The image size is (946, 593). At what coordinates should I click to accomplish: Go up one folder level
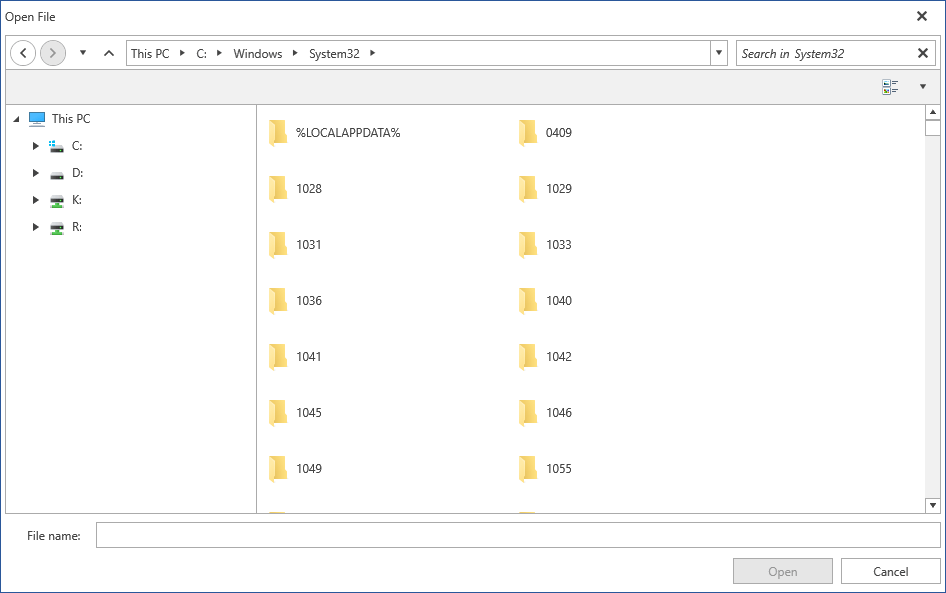click(x=108, y=52)
